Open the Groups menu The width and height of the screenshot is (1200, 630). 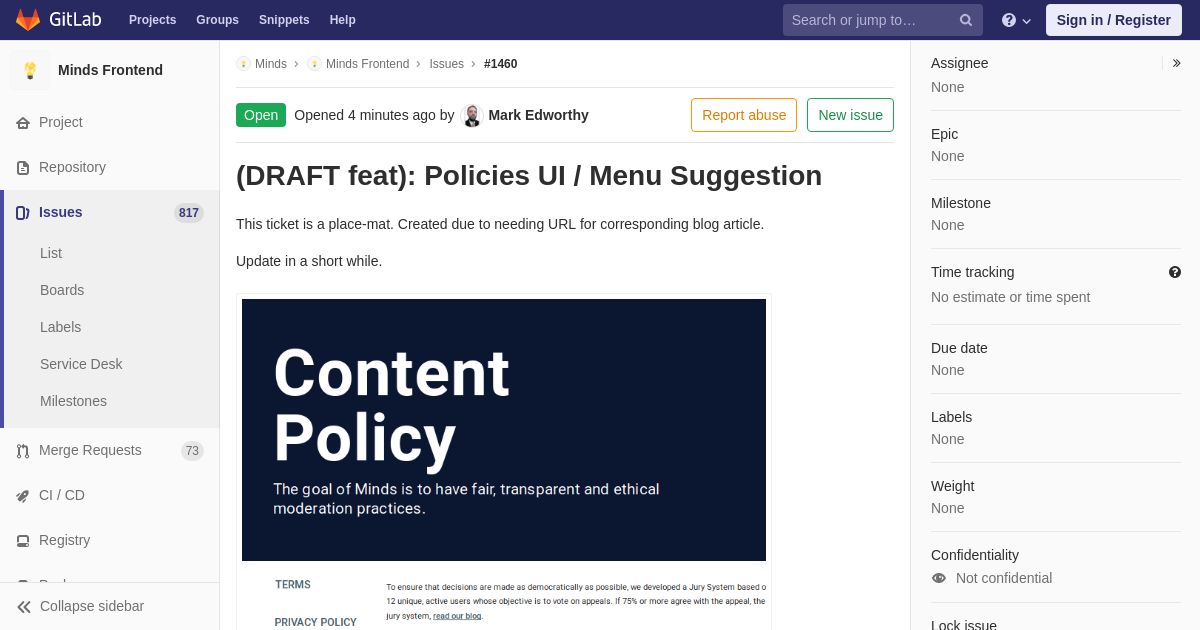(x=217, y=20)
